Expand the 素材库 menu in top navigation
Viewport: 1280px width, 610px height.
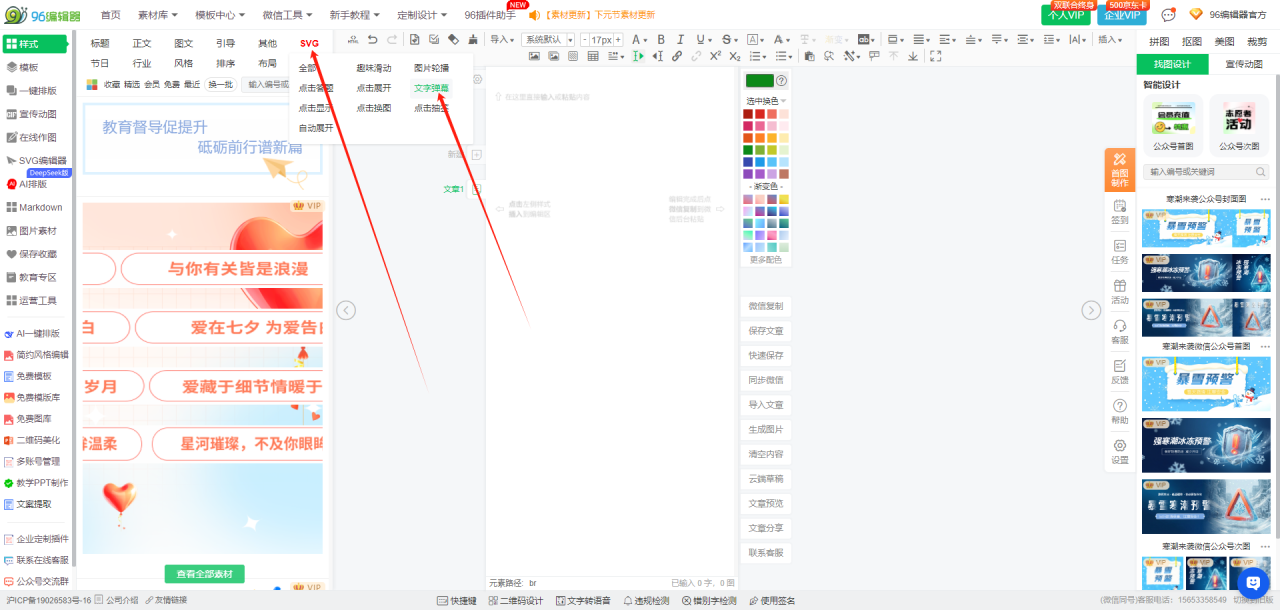tap(158, 15)
